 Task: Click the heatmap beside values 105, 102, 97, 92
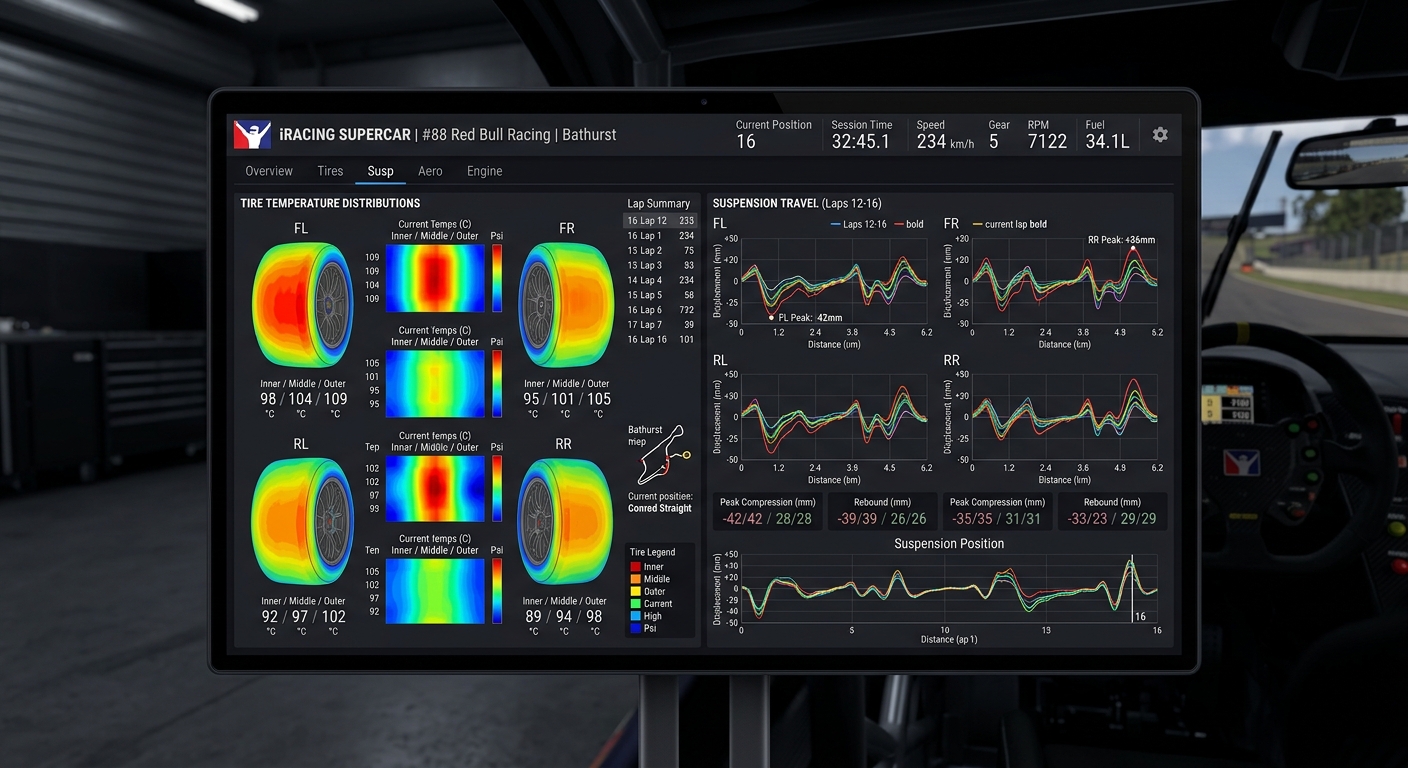click(x=435, y=590)
